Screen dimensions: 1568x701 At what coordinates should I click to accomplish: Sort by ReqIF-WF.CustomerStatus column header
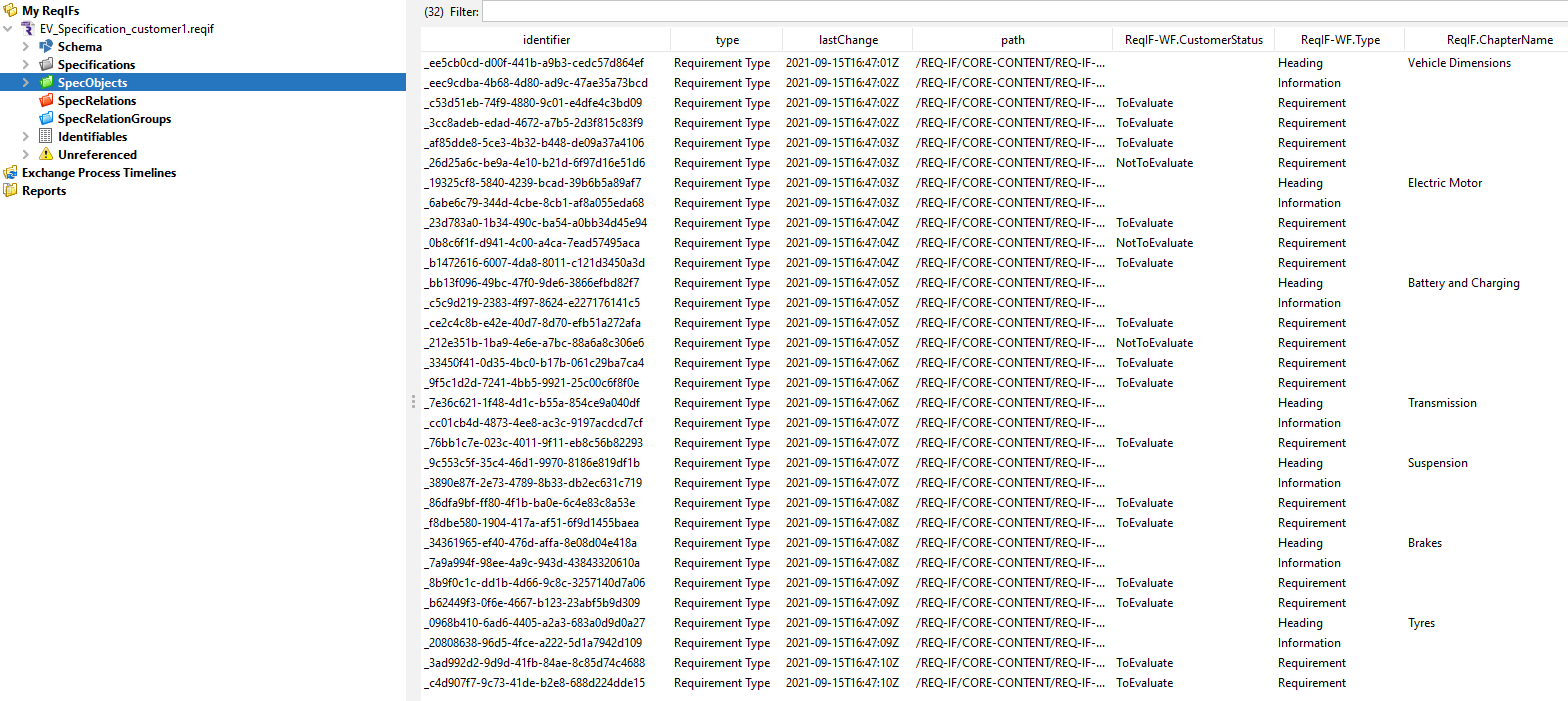[x=1193, y=40]
